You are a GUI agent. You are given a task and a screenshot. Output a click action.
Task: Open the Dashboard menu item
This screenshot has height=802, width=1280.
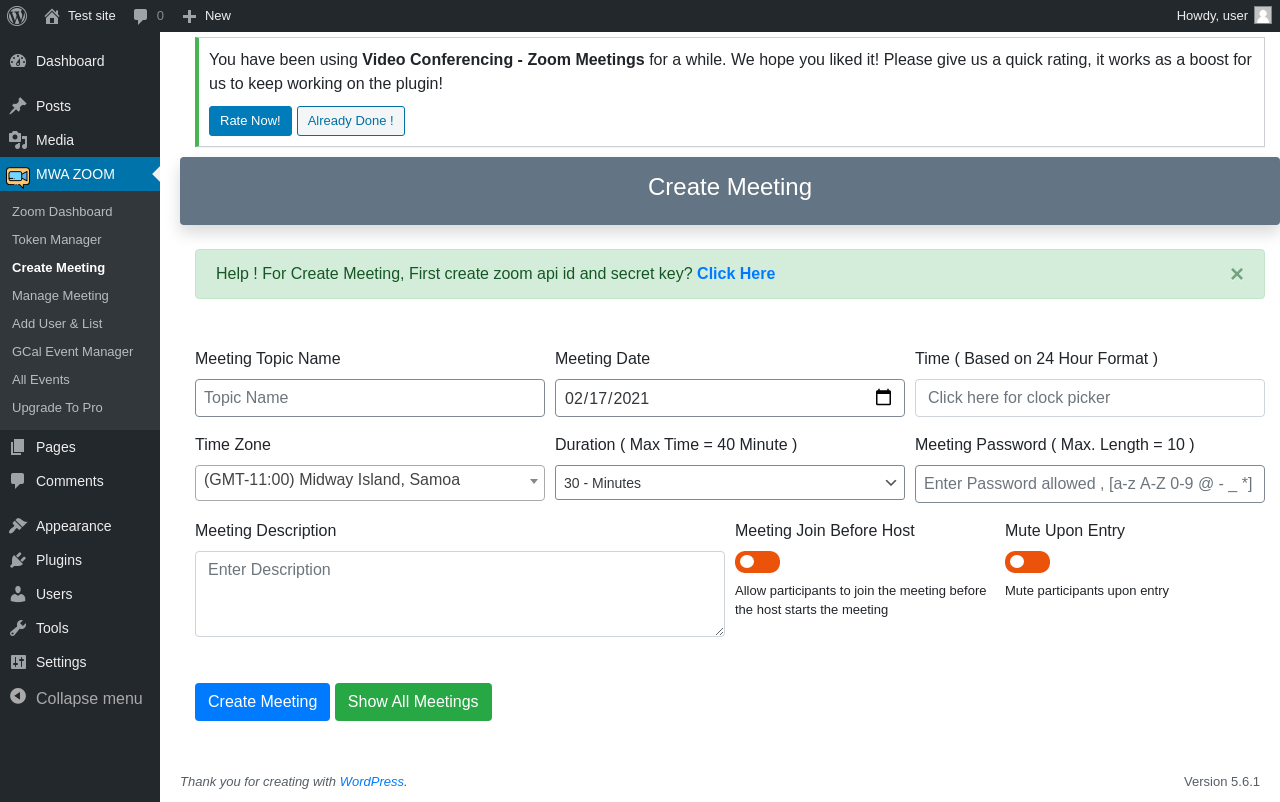coord(80,61)
